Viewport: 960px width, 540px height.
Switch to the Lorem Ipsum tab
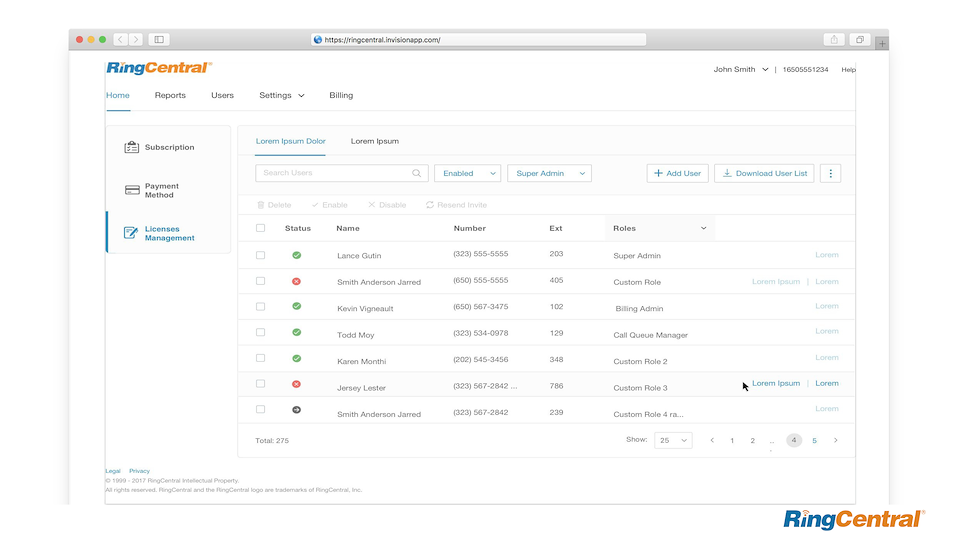[374, 141]
